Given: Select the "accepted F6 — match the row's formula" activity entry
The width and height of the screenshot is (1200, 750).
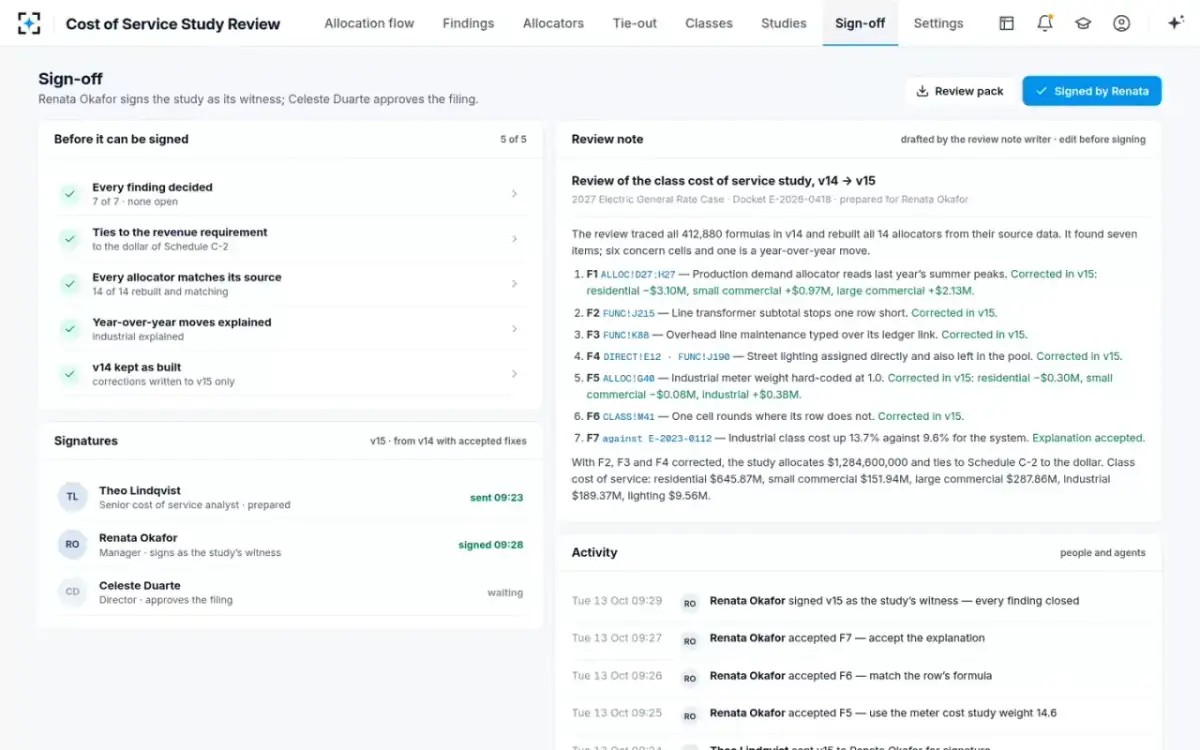Looking at the screenshot, I should click(x=850, y=676).
